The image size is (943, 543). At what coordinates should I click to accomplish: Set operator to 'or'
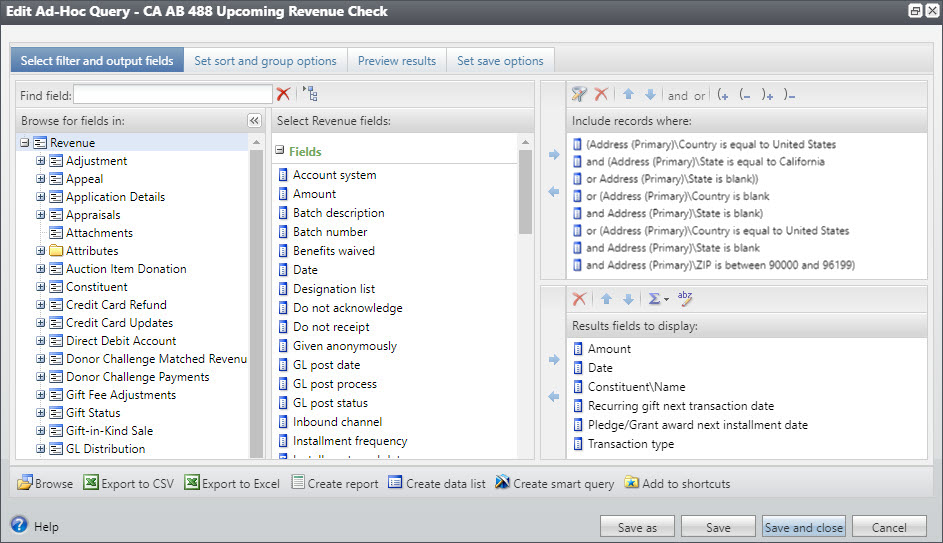tap(699, 96)
